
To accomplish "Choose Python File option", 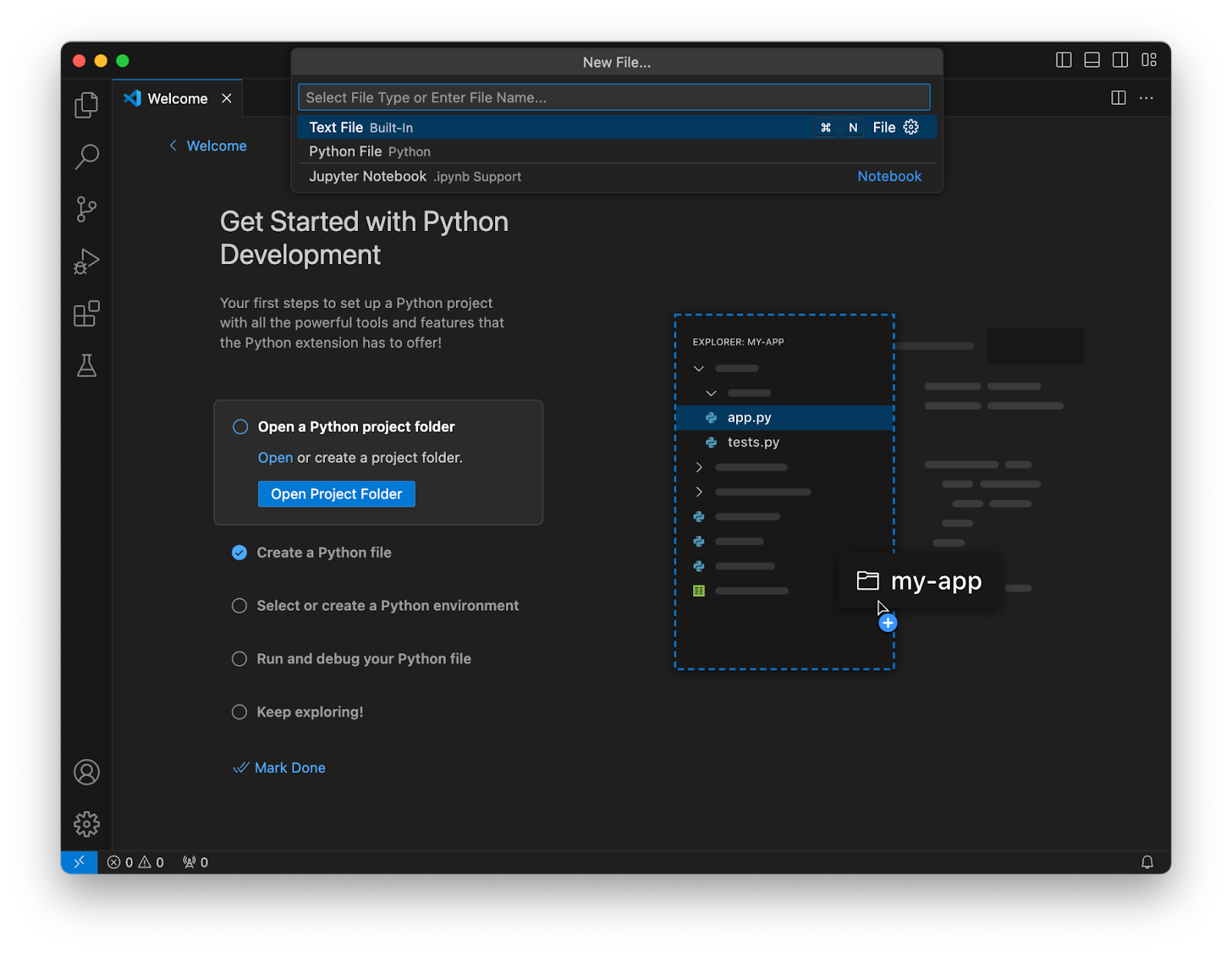I will (x=617, y=152).
